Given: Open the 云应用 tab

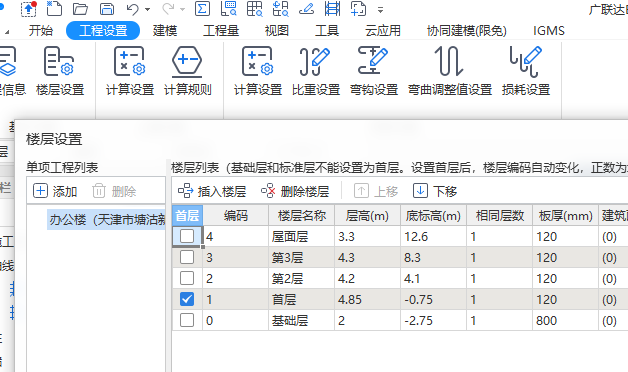Looking at the screenshot, I should [x=382, y=30].
